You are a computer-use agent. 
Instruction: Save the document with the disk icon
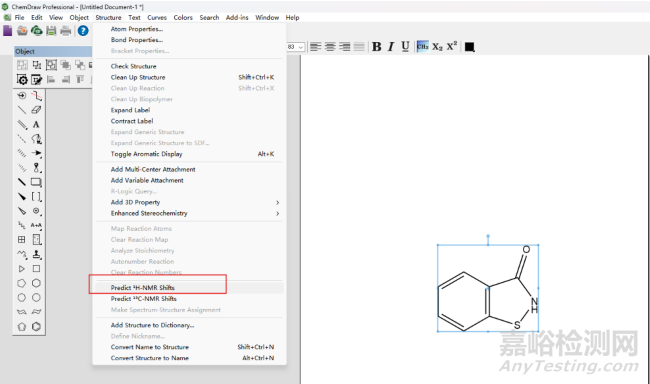coord(51,31)
